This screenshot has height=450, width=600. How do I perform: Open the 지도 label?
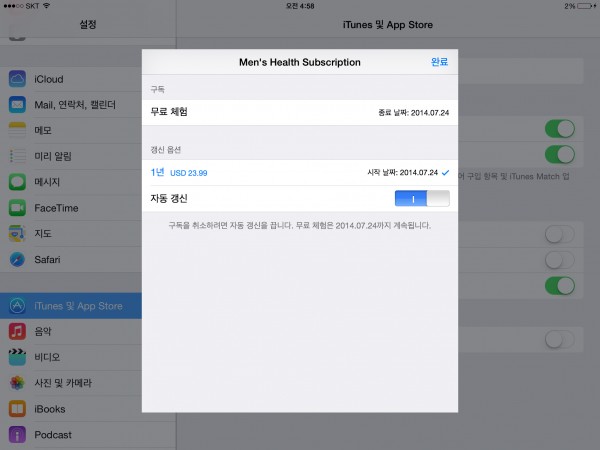point(43,233)
